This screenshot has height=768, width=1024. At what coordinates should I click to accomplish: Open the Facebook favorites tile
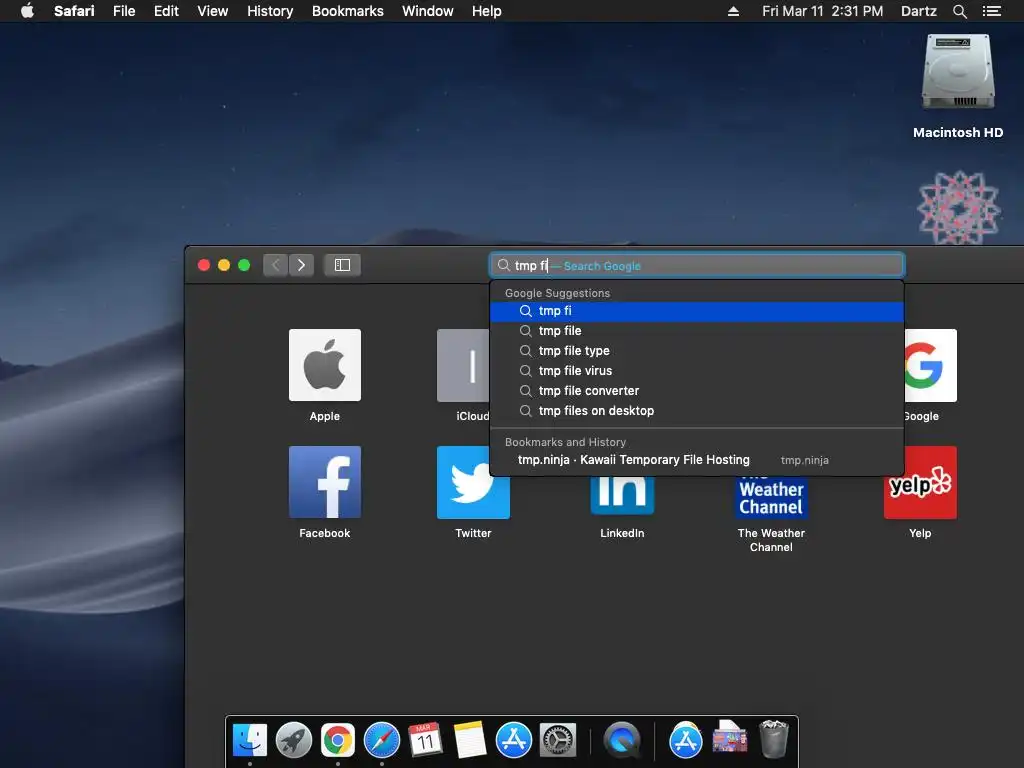pyautogui.click(x=325, y=482)
